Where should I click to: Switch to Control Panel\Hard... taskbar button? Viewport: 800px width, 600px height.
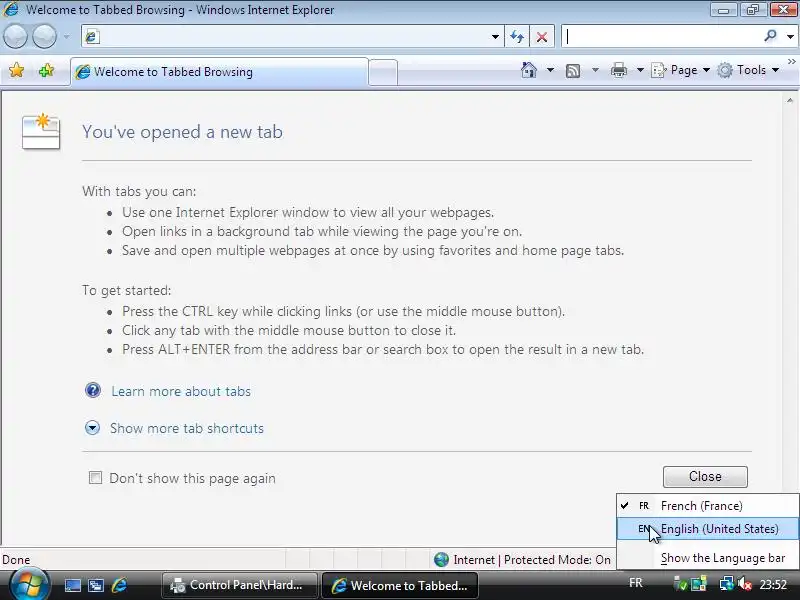240,585
